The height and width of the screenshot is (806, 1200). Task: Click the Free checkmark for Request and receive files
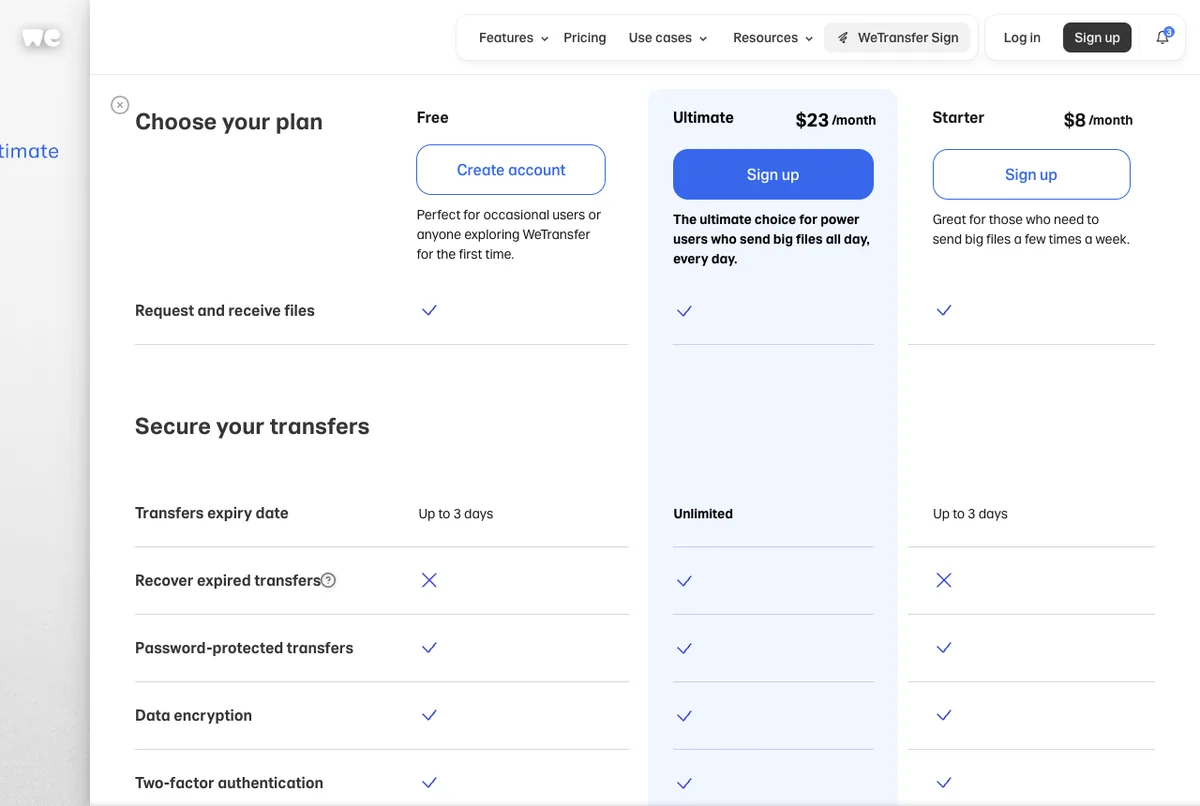coord(429,310)
